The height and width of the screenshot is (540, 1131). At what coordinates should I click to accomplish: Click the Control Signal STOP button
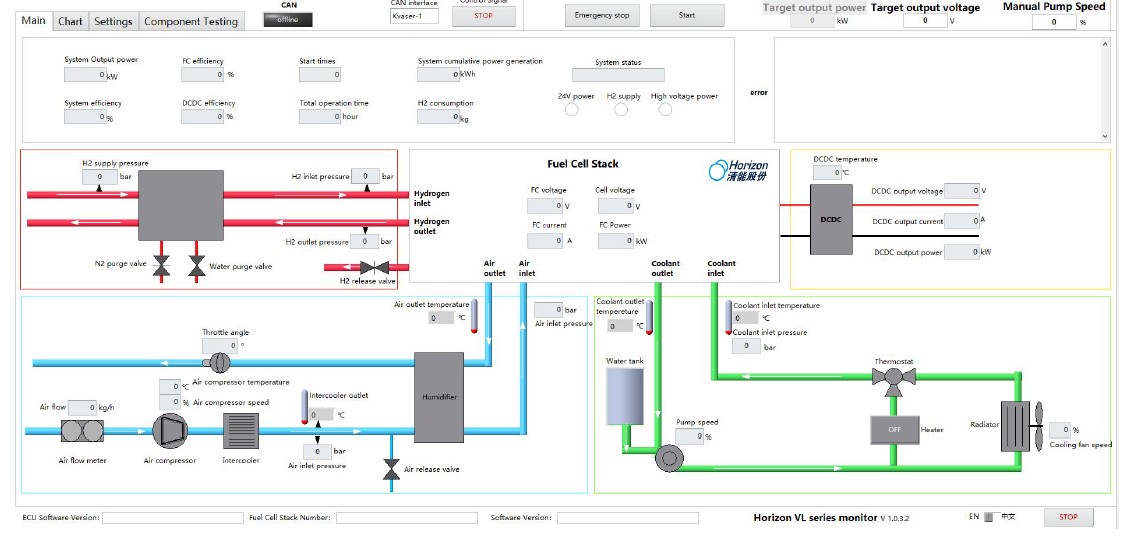pyautogui.click(x=483, y=16)
